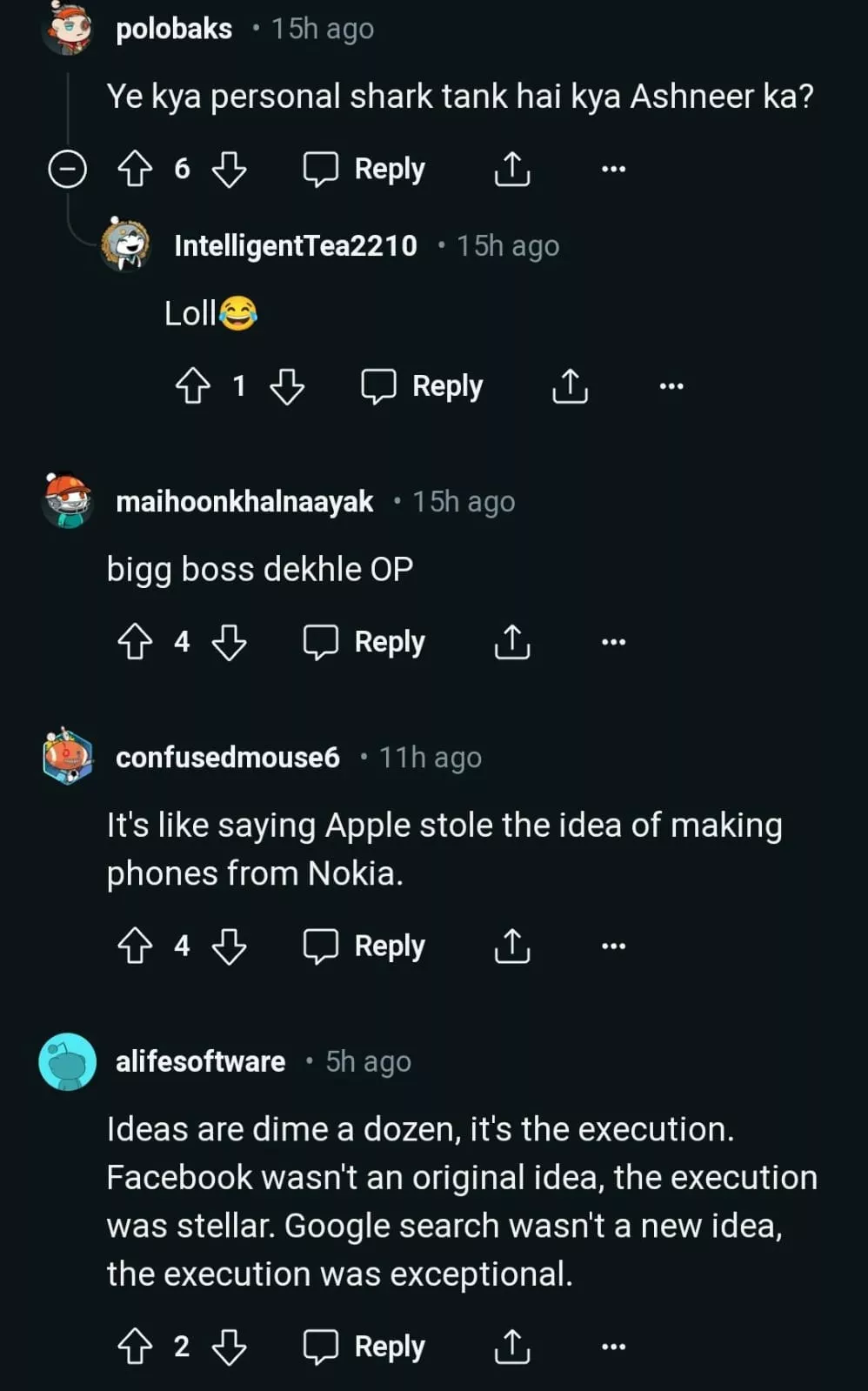This screenshot has height=1391, width=868.
Task: Open maihoonkhalnaayak's user profile
Action: [244, 502]
